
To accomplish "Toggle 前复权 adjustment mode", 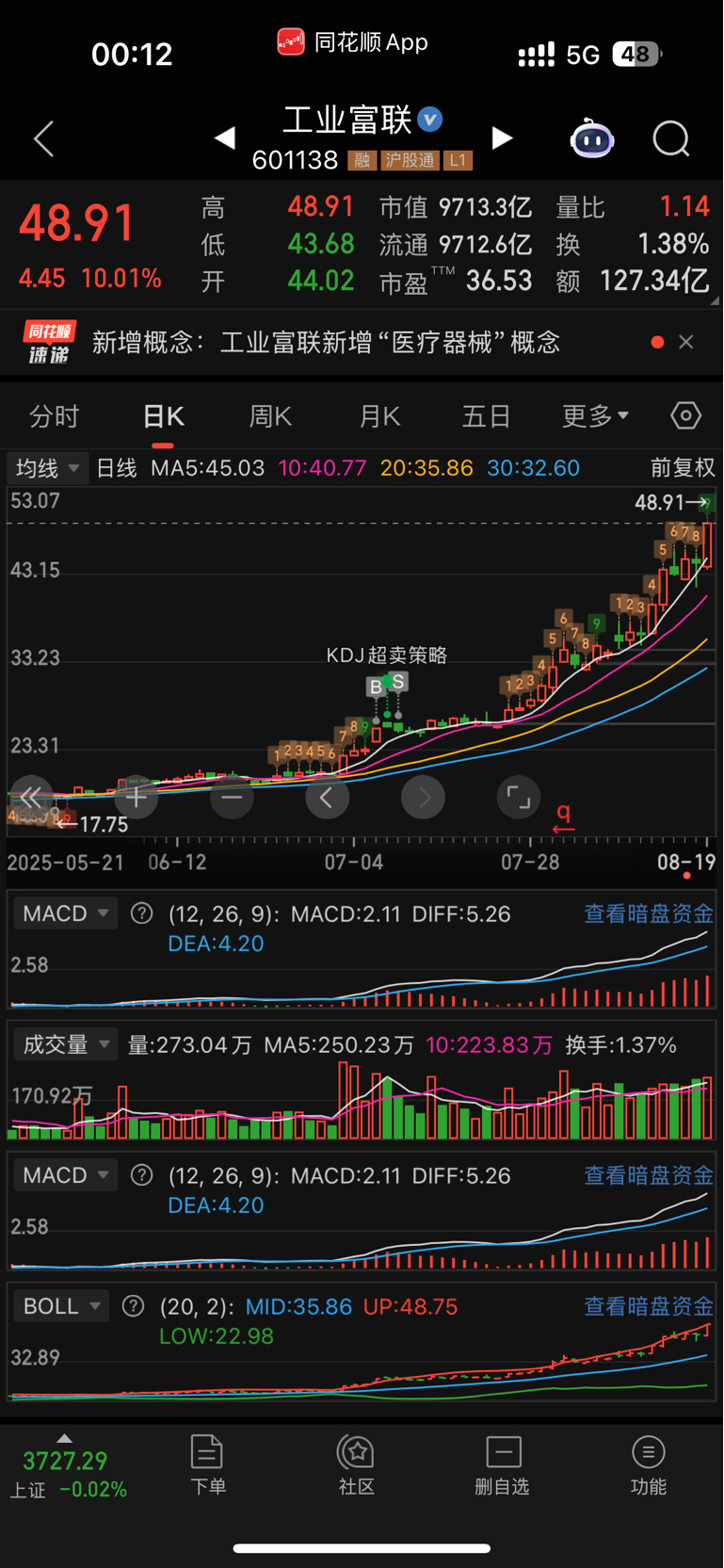I will (683, 468).
